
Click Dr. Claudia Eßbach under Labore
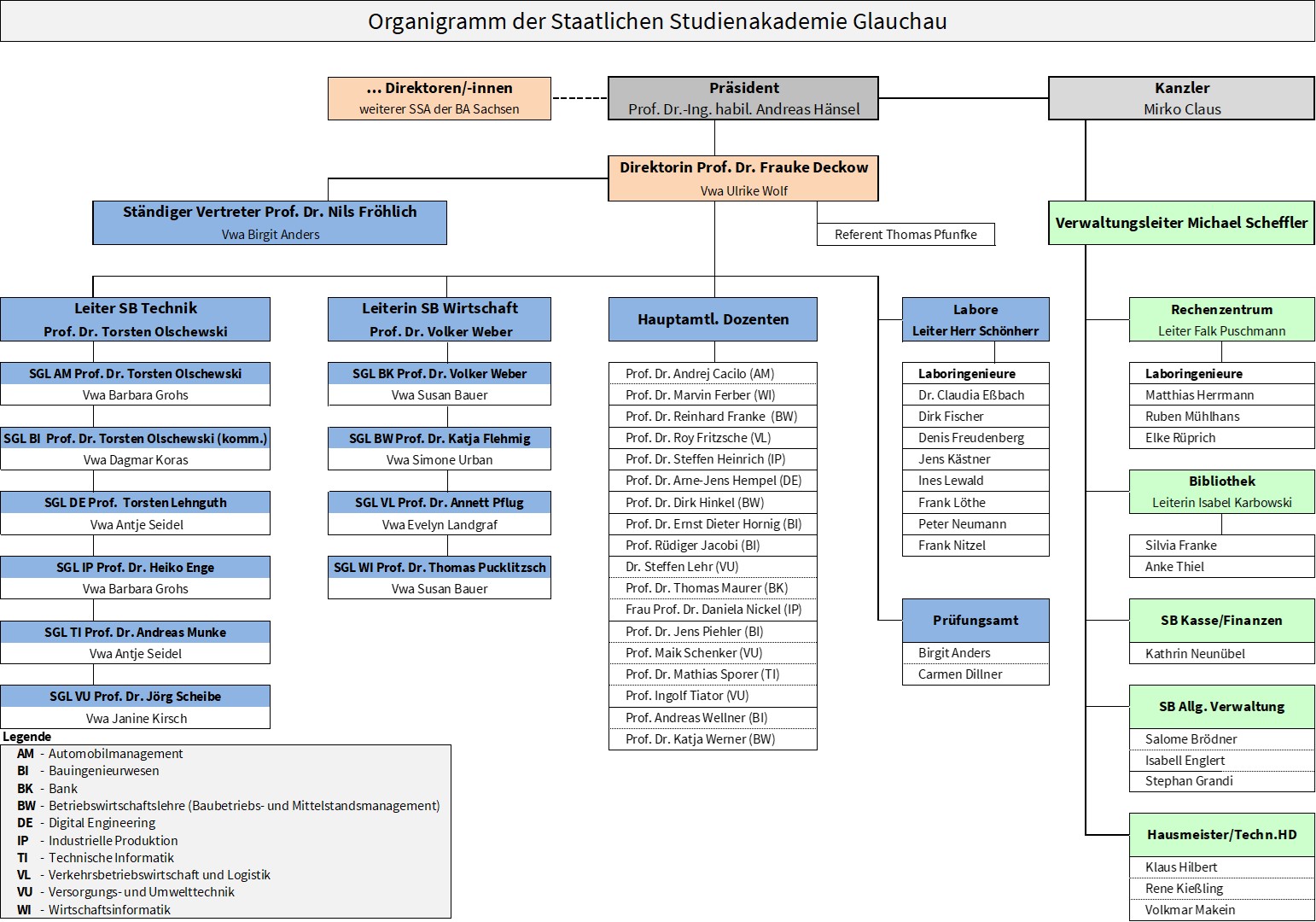[x=975, y=394]
